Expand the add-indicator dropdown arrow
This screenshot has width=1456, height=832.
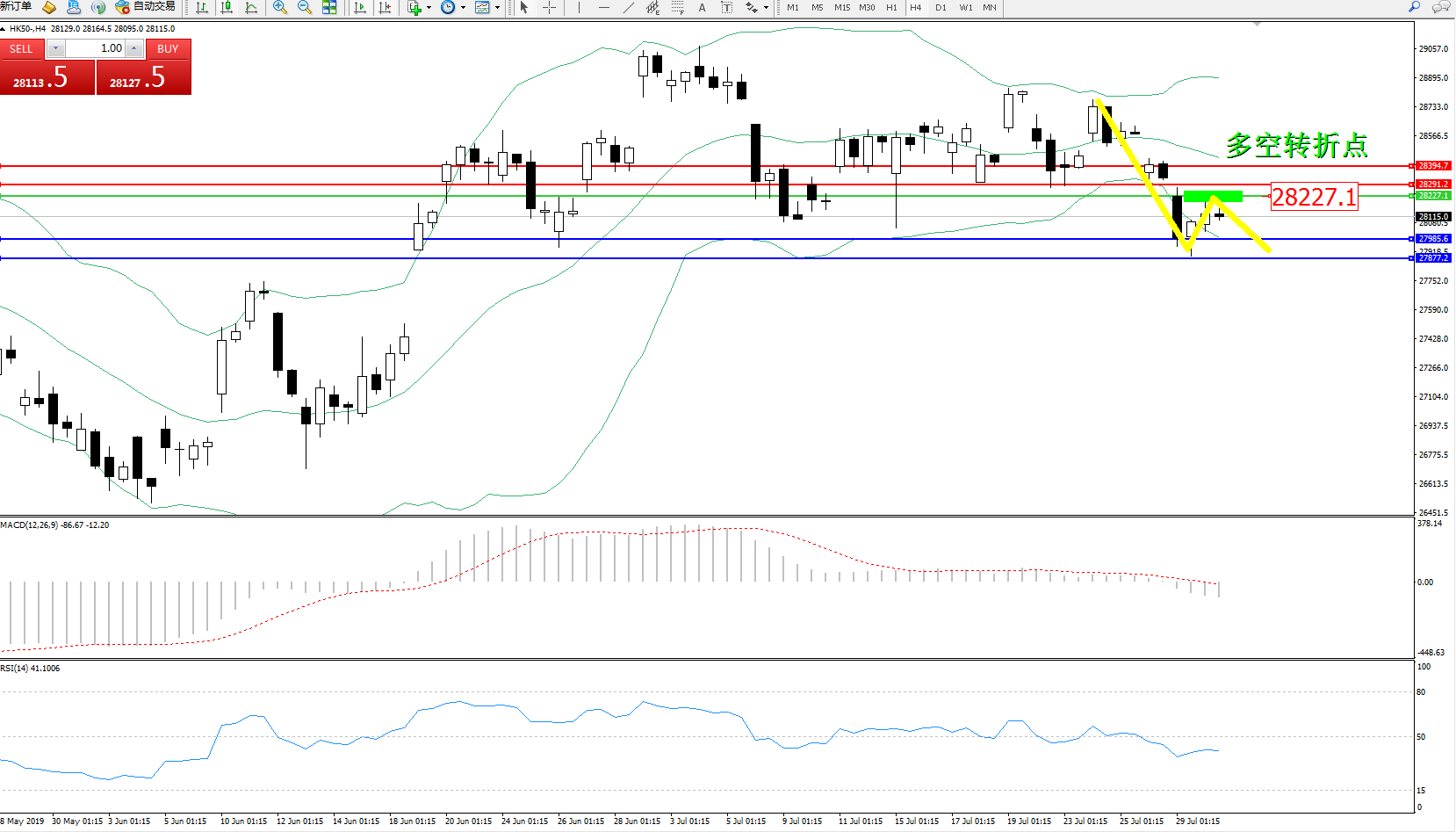tap(429, 7)
